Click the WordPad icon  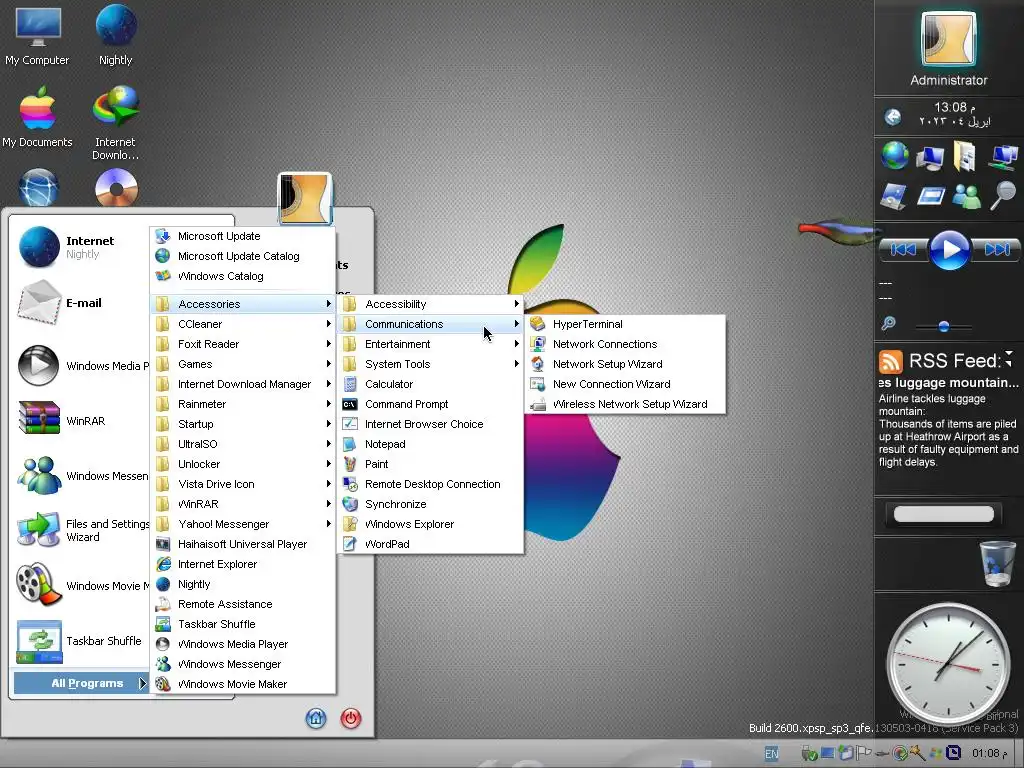(x=350, y=544)
